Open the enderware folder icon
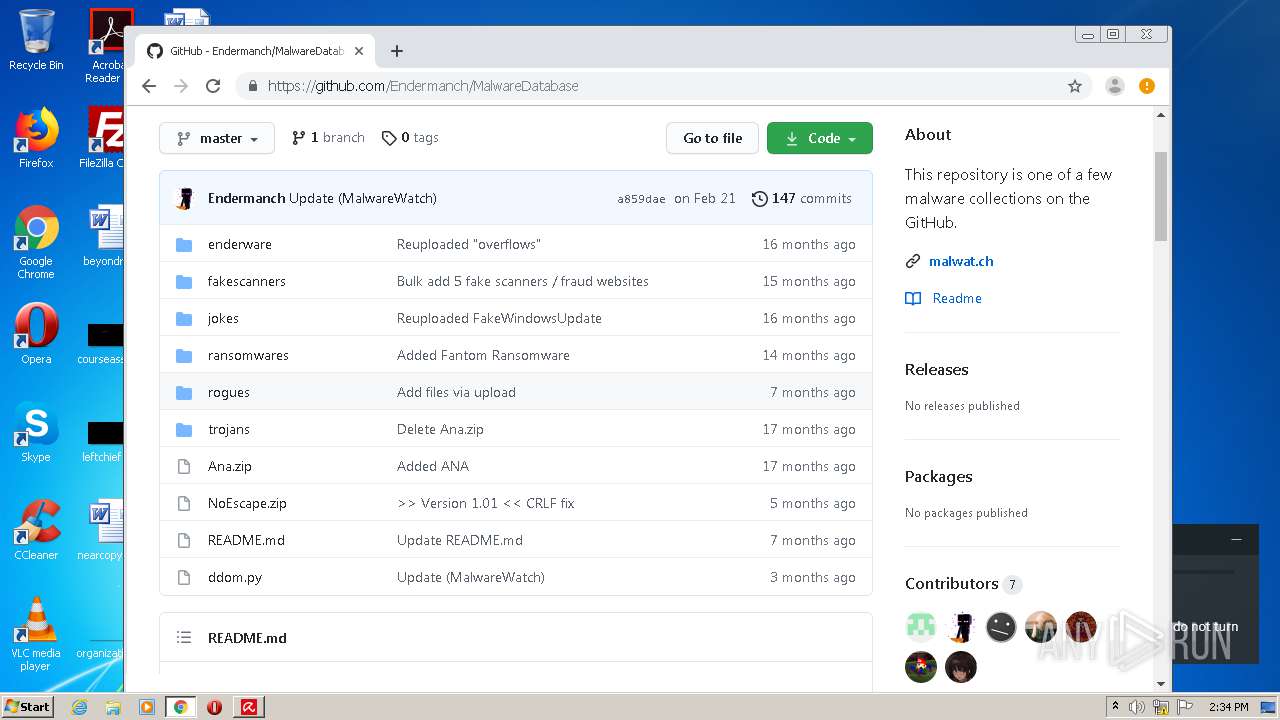Screen dimensions: 1280x720 pyautogui.click(x=184, y=244)
